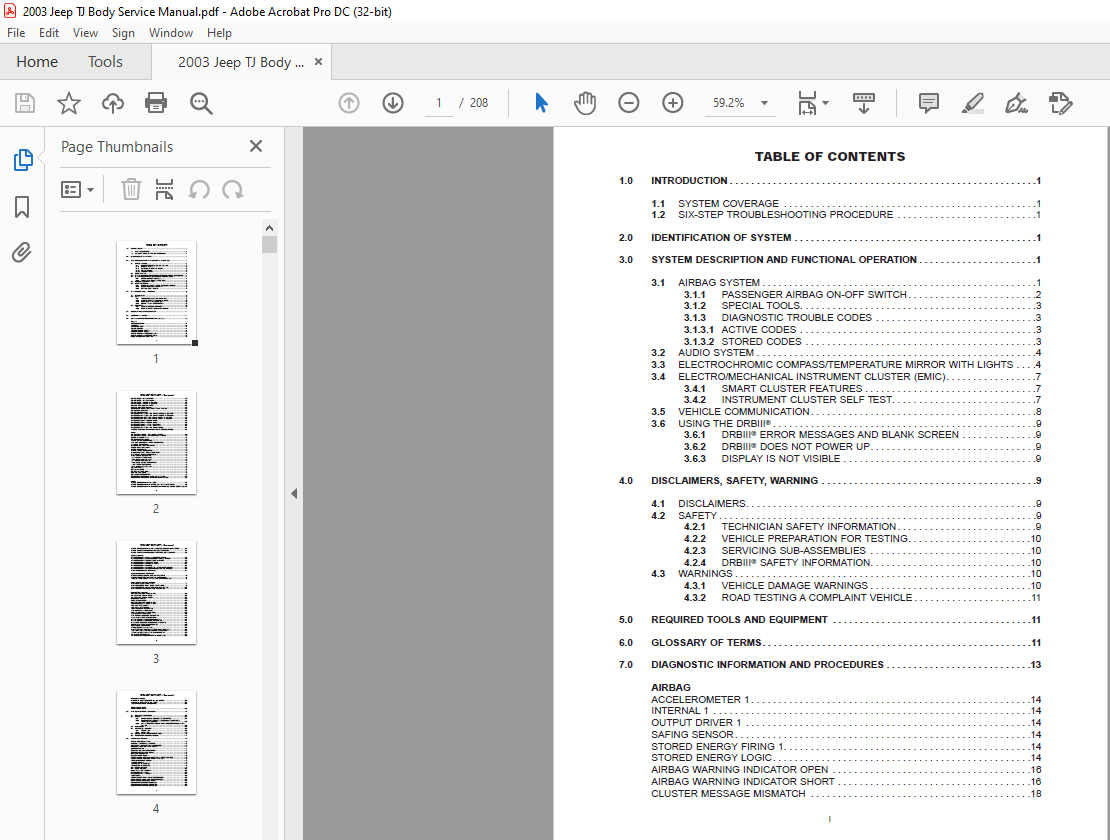
Task: Click the insert page break thumbnail-panel icon
Action: (x=164, y=190)
